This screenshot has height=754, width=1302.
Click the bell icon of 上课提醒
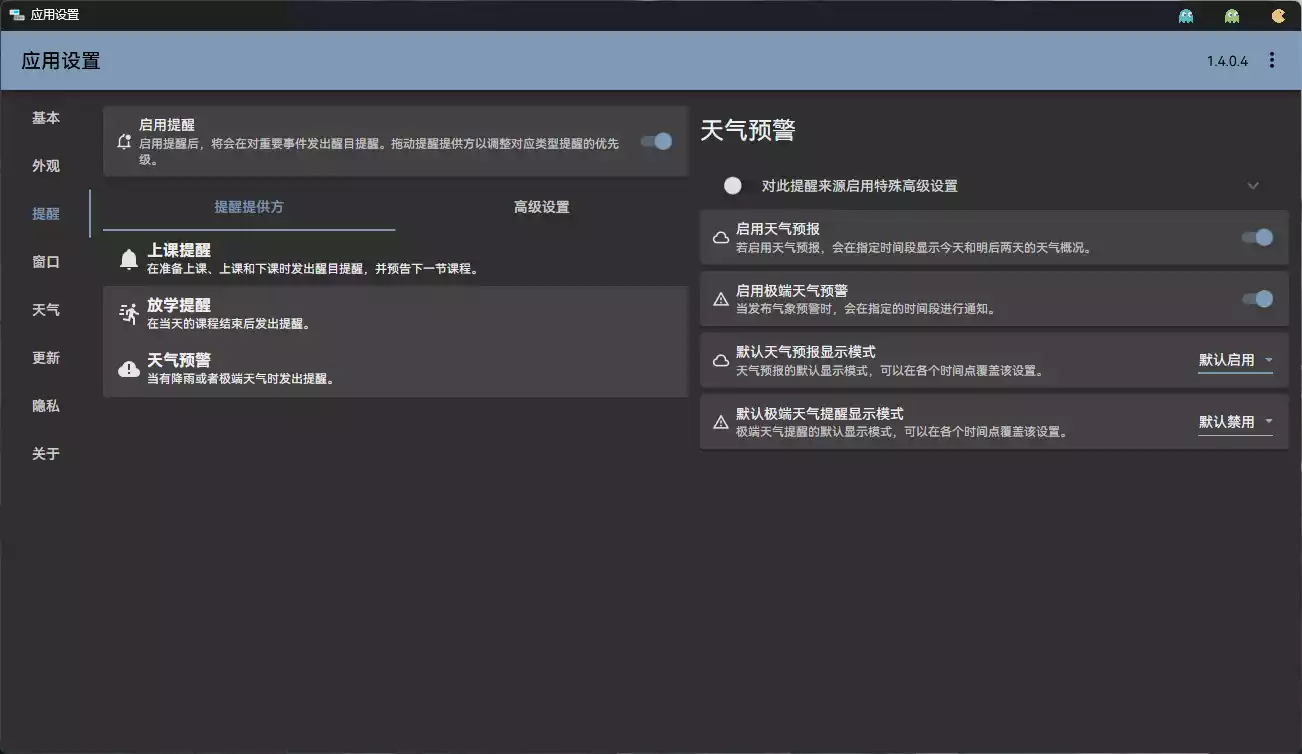[x=129, y=260]
